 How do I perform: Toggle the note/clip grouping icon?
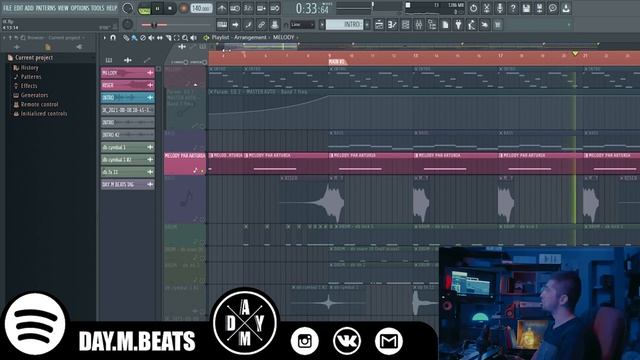pyautogui.click(x=248, y=25)
